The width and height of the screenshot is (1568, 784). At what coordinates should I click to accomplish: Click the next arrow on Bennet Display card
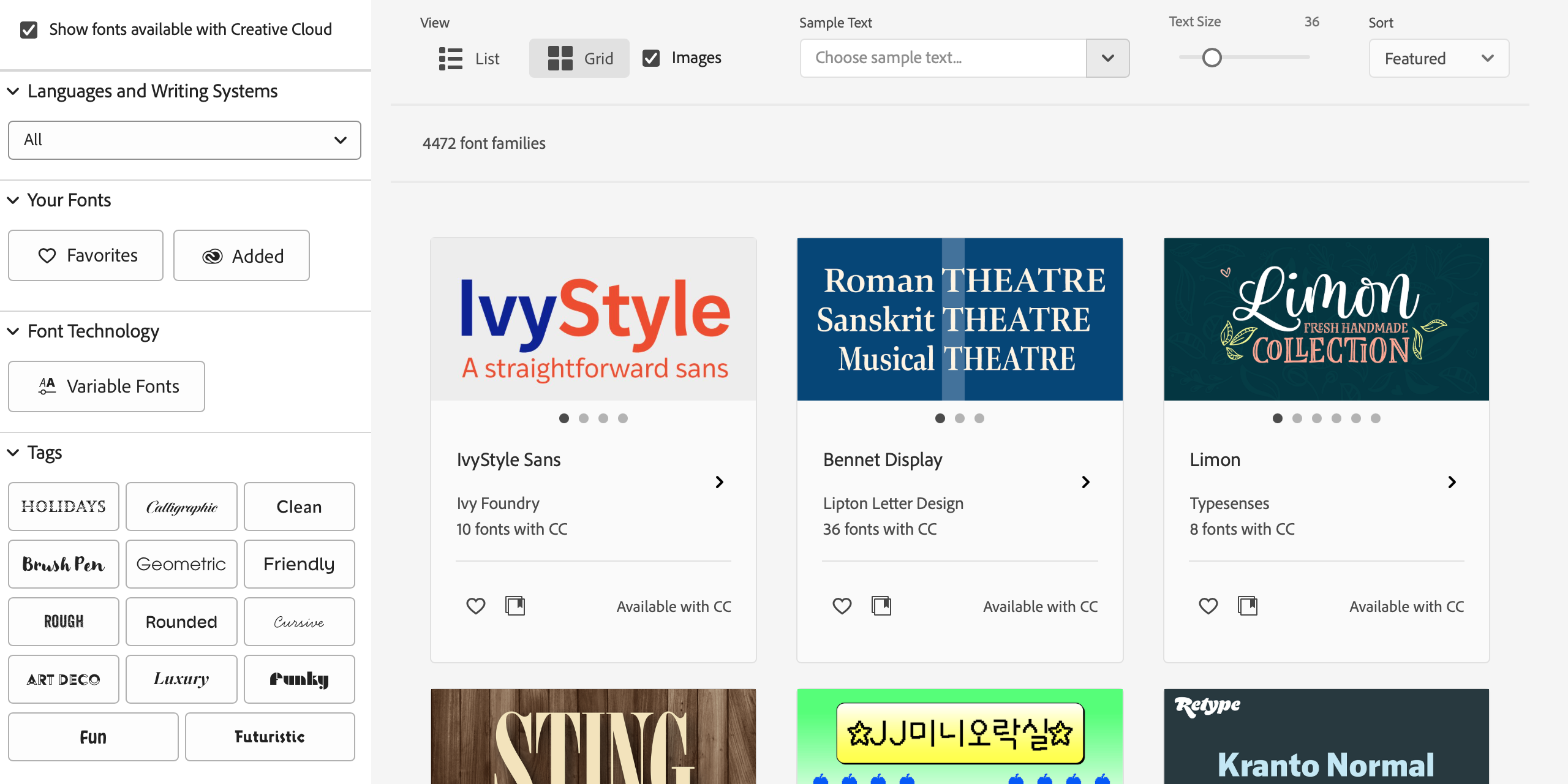(1086, 481)
